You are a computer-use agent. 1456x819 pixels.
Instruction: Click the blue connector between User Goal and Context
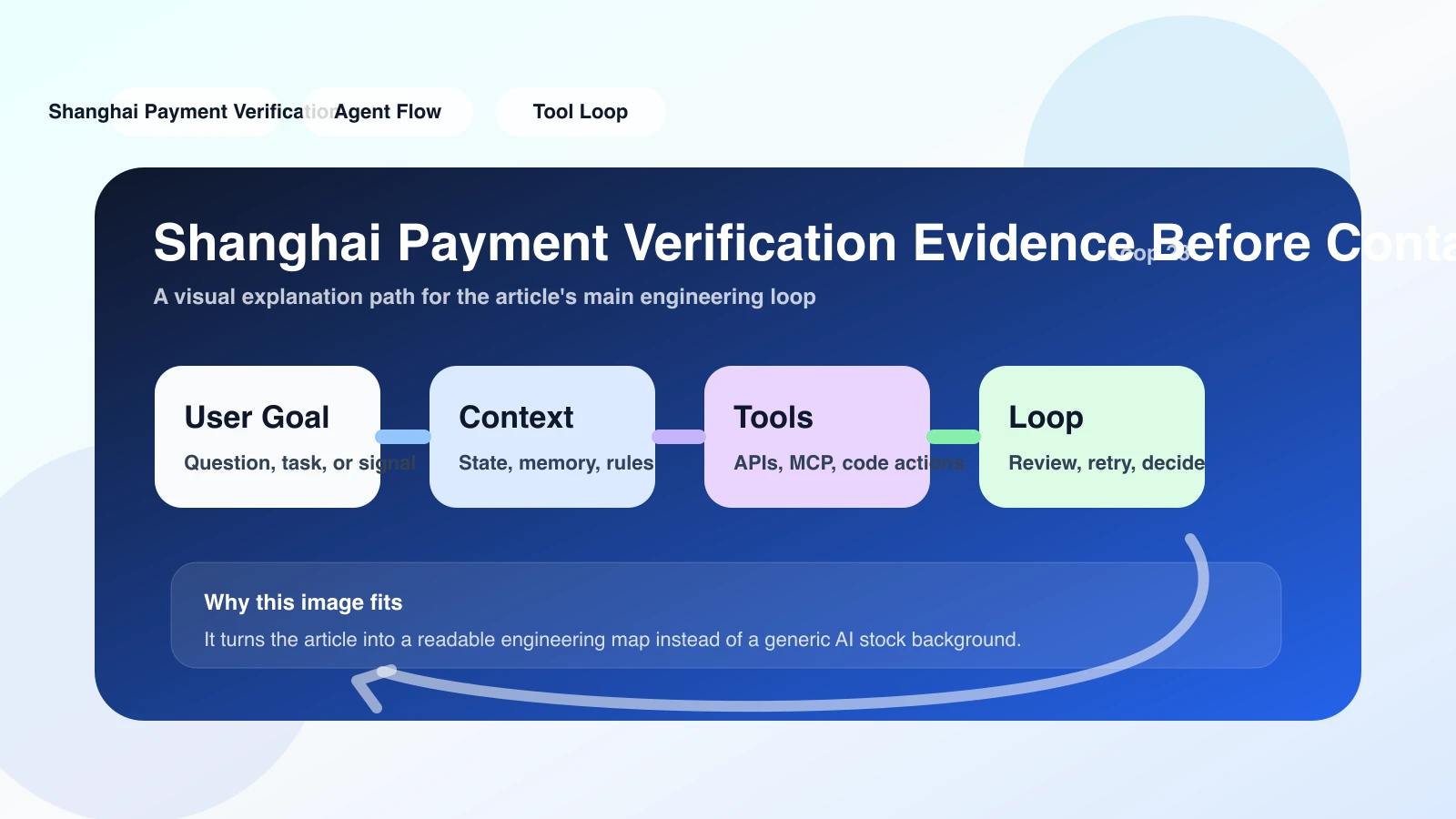pyautogui.click(x=403, y=437)
